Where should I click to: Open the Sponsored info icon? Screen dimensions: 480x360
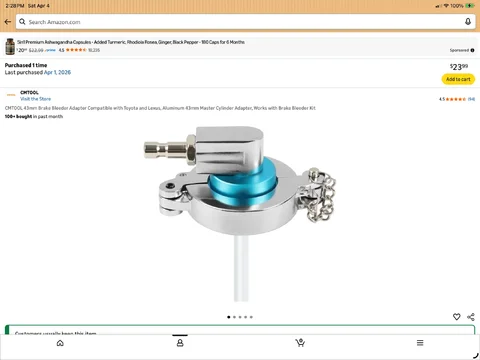(472, 50)
